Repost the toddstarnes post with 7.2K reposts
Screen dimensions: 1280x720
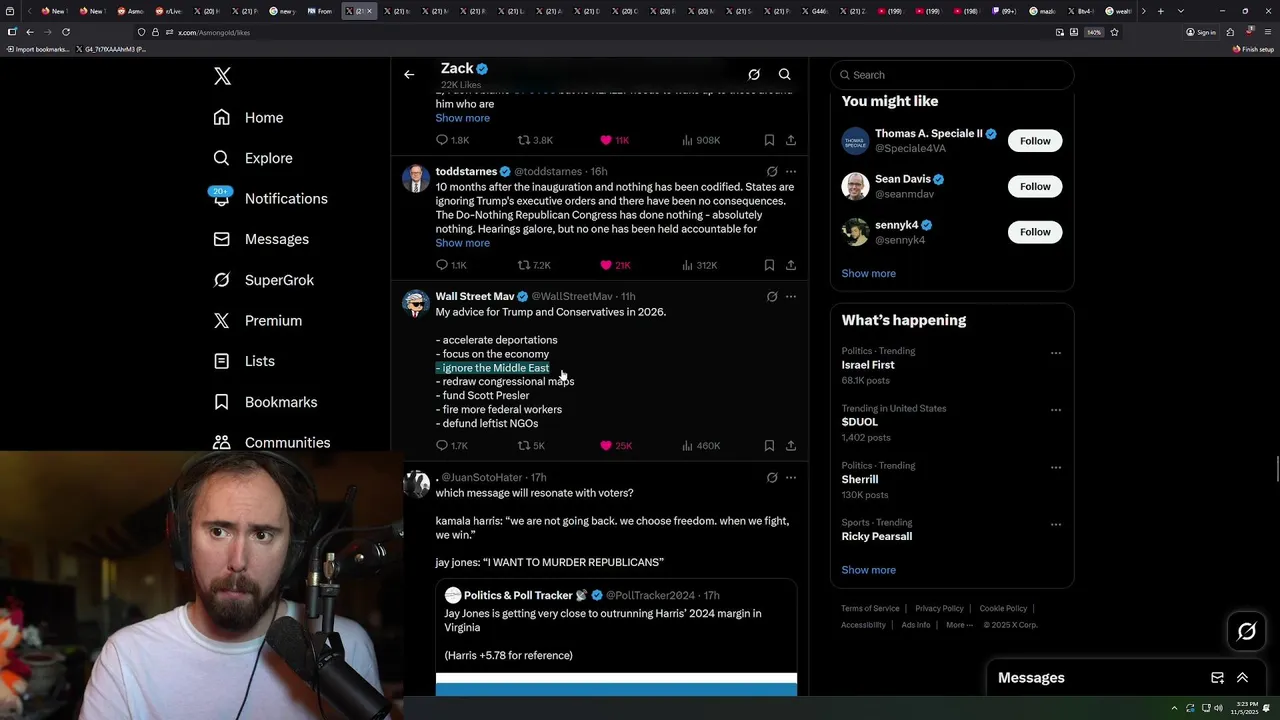click(x=524, y=265)
